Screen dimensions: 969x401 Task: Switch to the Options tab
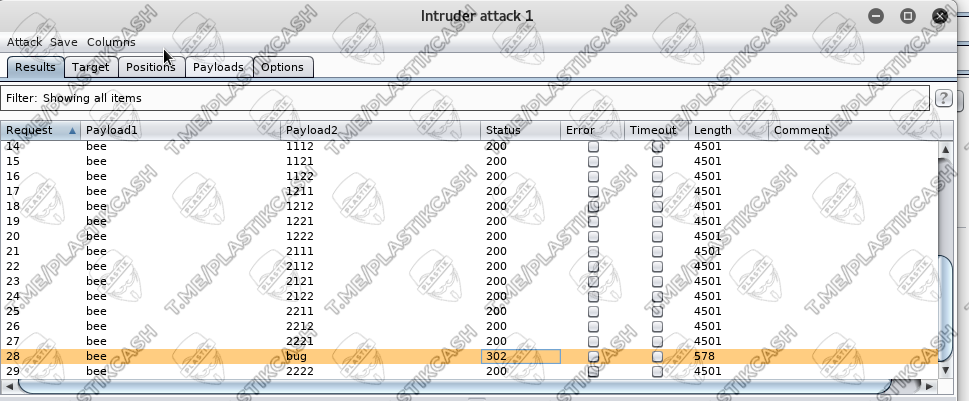(282, 67)
